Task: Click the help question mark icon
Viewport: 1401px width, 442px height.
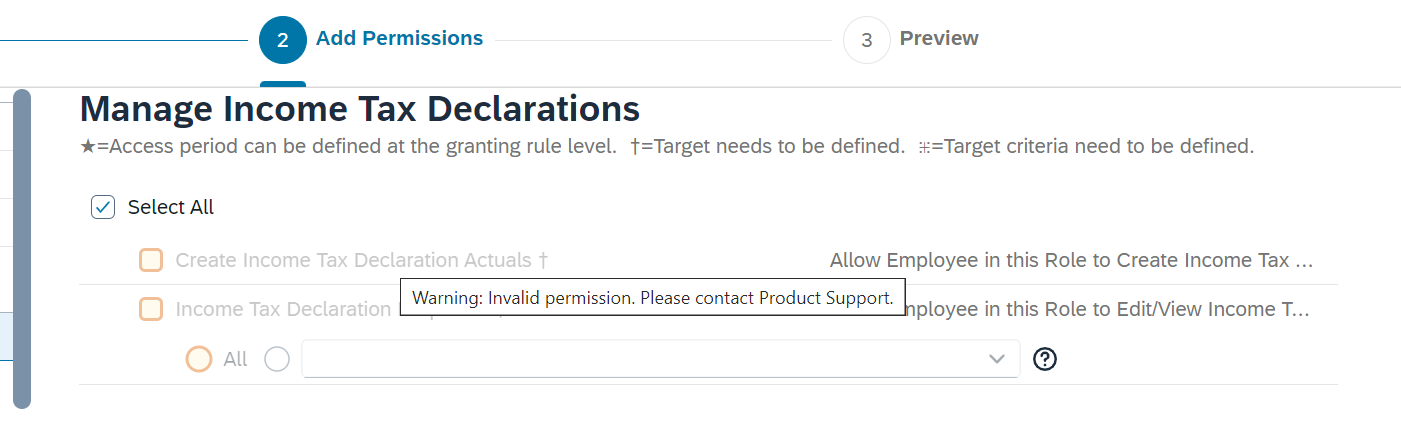Action: (1045, 359)
